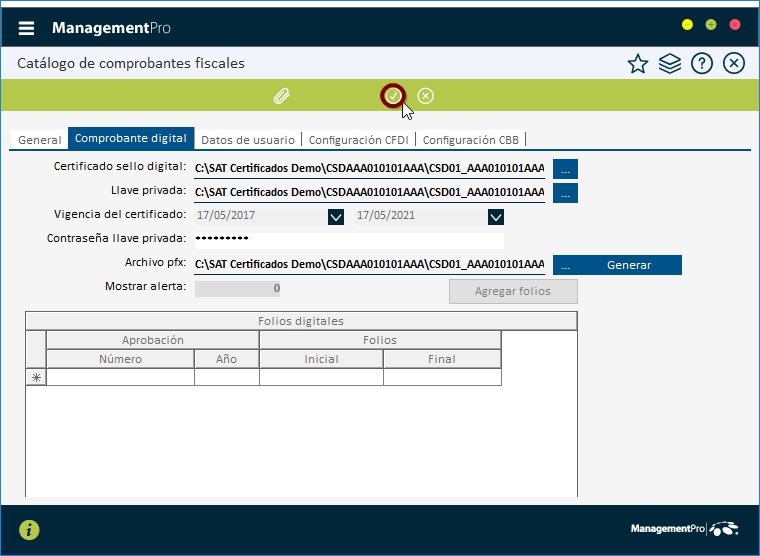The width and height of the screenshot is (760, 556).
Task: Click the Llave privada path field
Action: (369, 192)
